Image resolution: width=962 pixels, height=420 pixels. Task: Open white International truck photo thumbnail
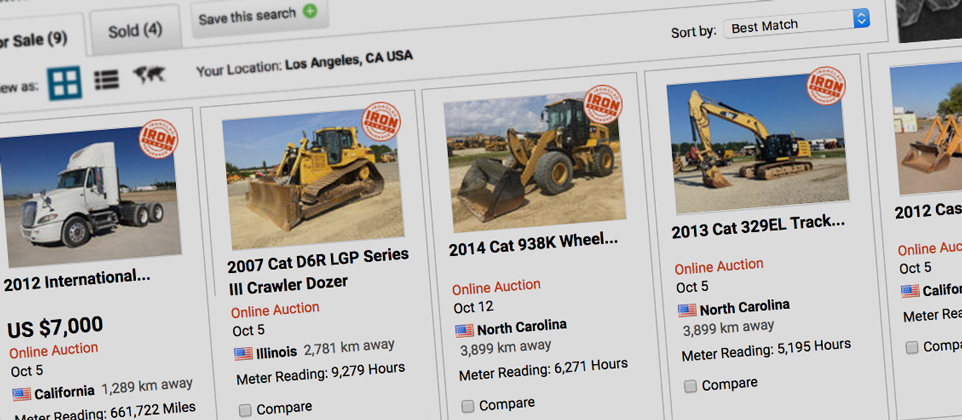(88, 196)
